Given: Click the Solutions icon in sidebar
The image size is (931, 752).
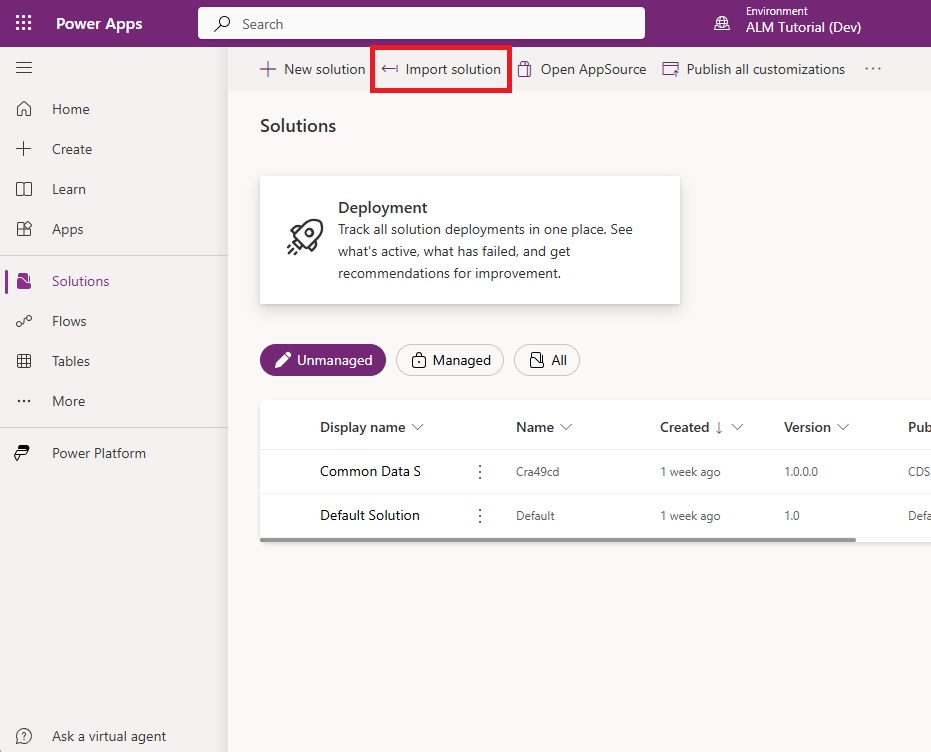Looking at the screenshot, I should click(24, 281).
